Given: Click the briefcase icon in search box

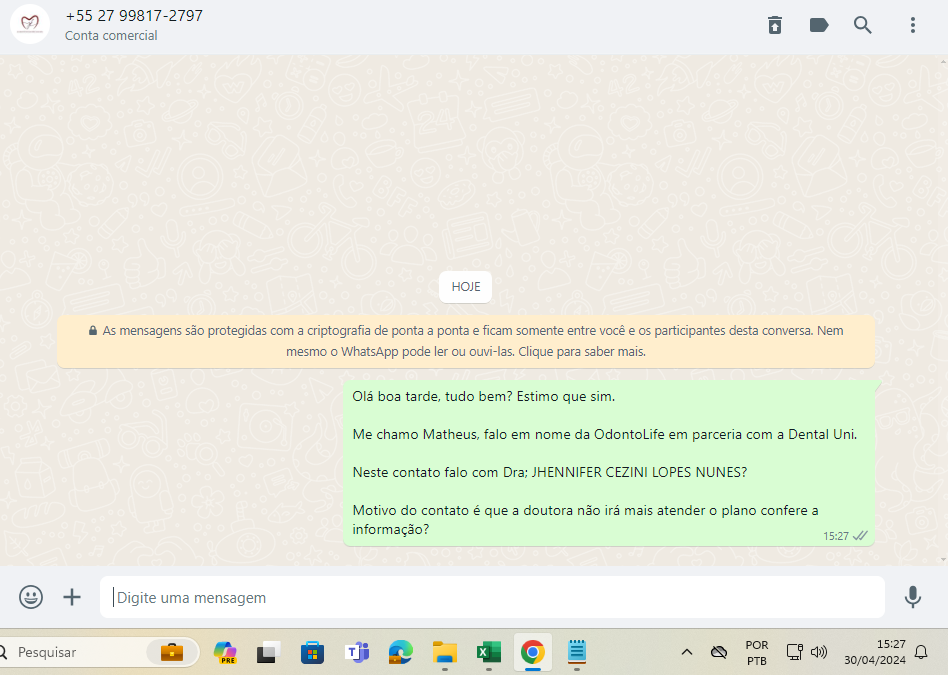Looking at the screenshot, I should click(172, 652).
